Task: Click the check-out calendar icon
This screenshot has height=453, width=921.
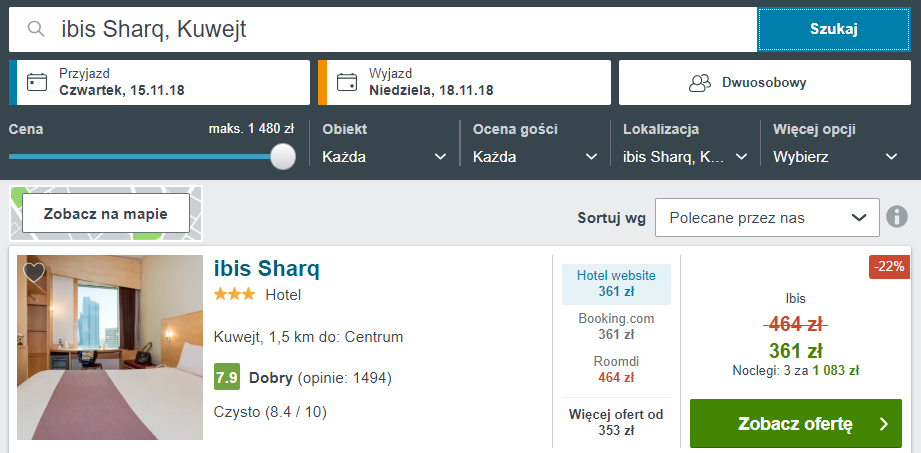Action: pyautogui.click(x=347, y=82)
